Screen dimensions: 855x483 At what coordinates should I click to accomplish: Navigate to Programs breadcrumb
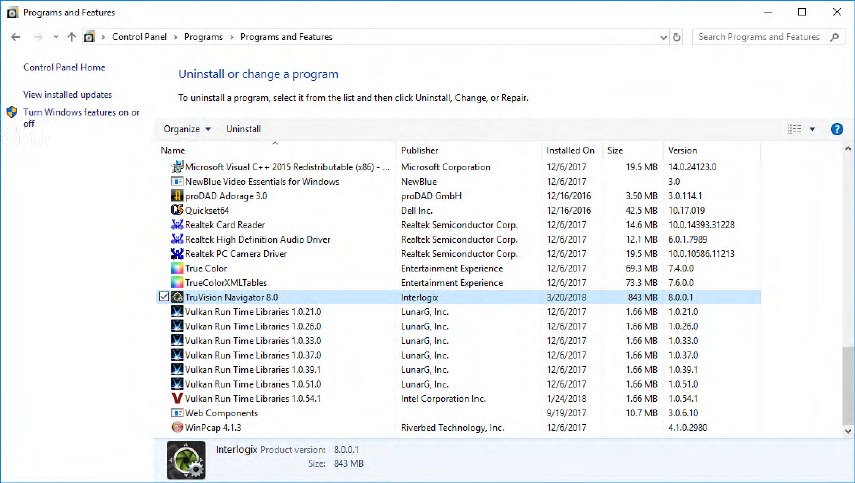pyautogui.click(x=203, y=37)
